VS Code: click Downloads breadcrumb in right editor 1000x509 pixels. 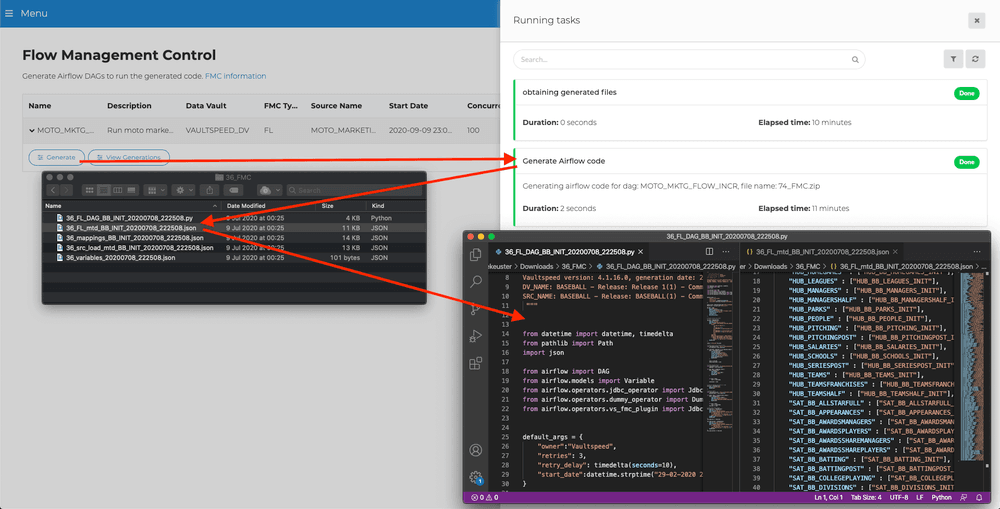tap(771, 266)
